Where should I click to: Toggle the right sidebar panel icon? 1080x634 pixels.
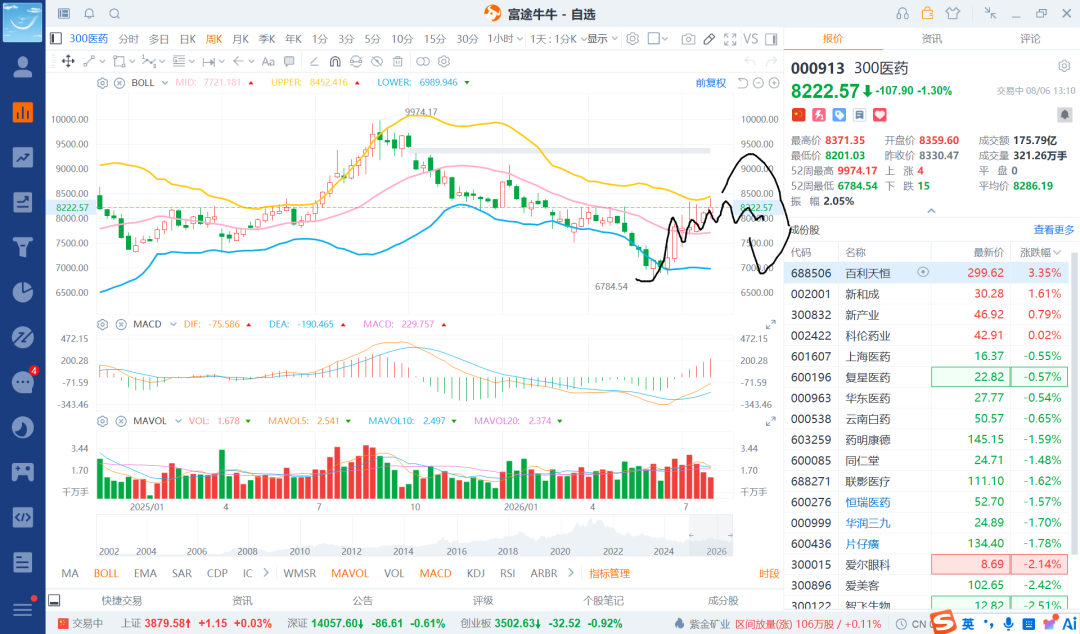pyautogui.click(x=771, y=39)
